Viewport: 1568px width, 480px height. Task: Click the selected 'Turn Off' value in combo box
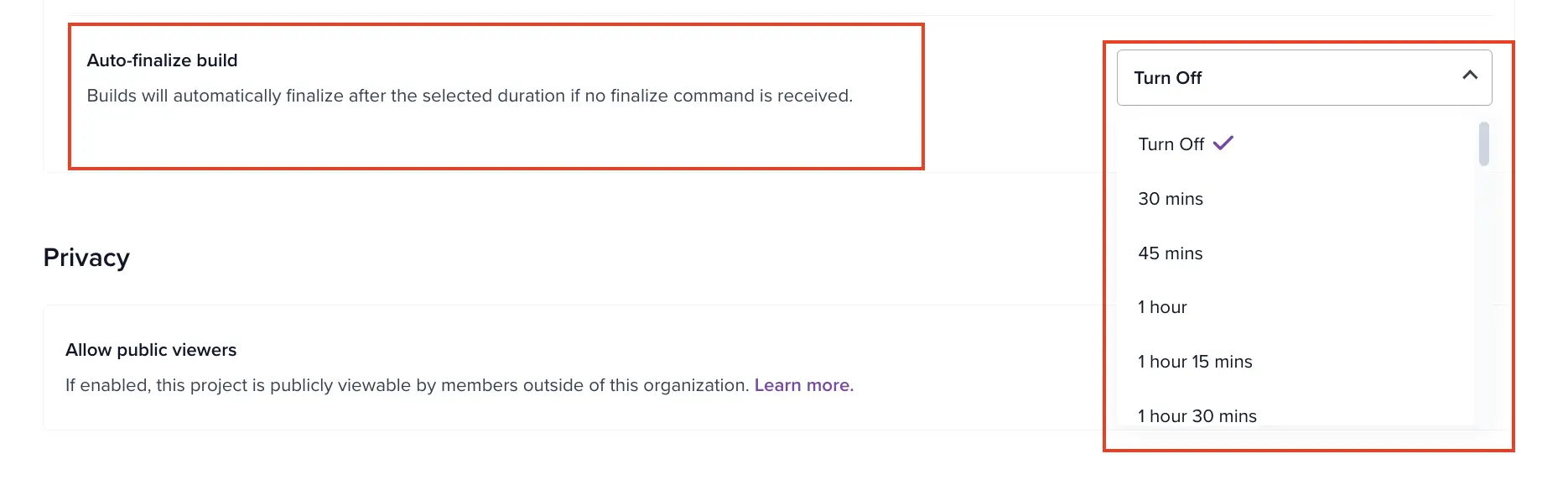coord(1168,78)
